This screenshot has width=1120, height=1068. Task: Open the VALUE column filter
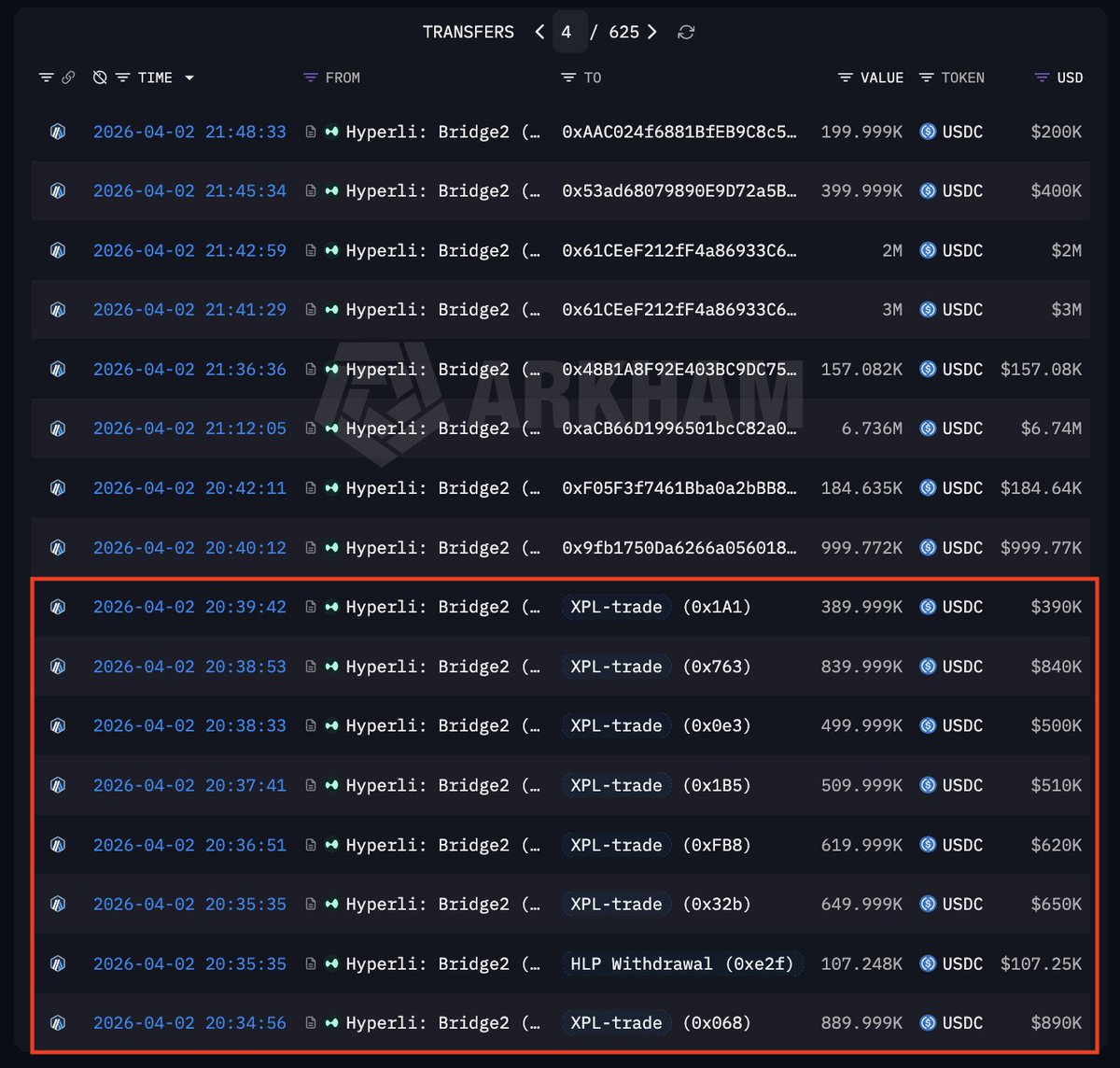point(845,78)
